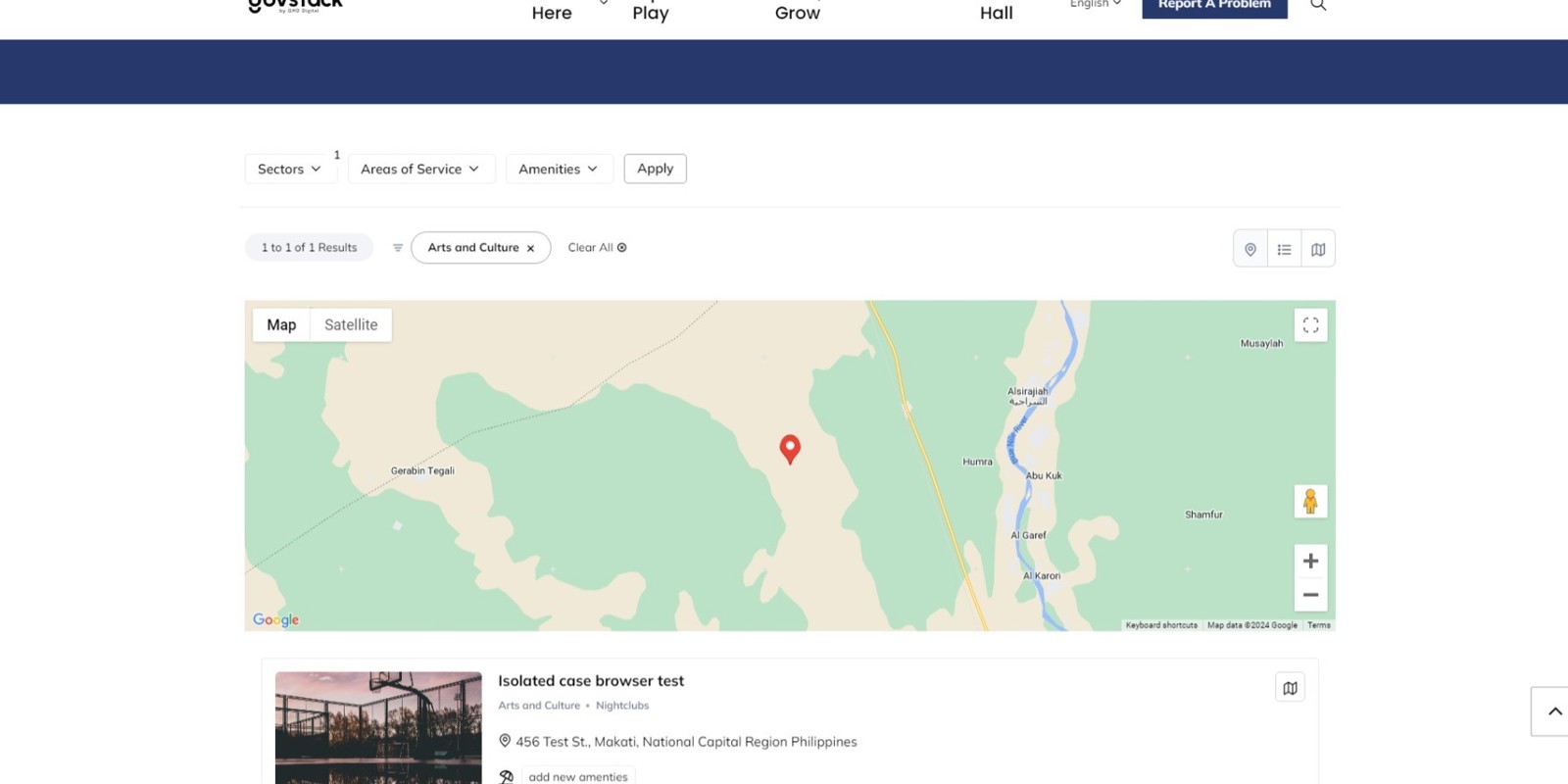Open the Areas of Service dropdown
Screen dimensions: 1568x784
[420, 169]
